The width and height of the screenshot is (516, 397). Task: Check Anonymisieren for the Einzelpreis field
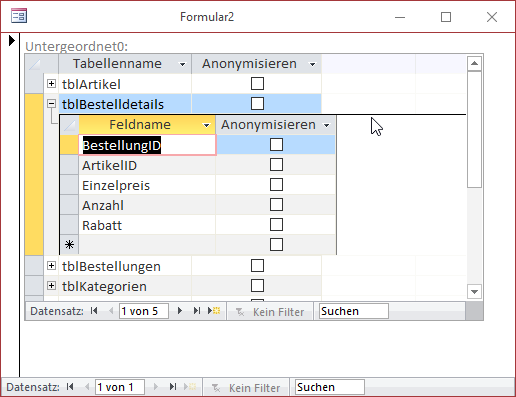click(276, 185)
